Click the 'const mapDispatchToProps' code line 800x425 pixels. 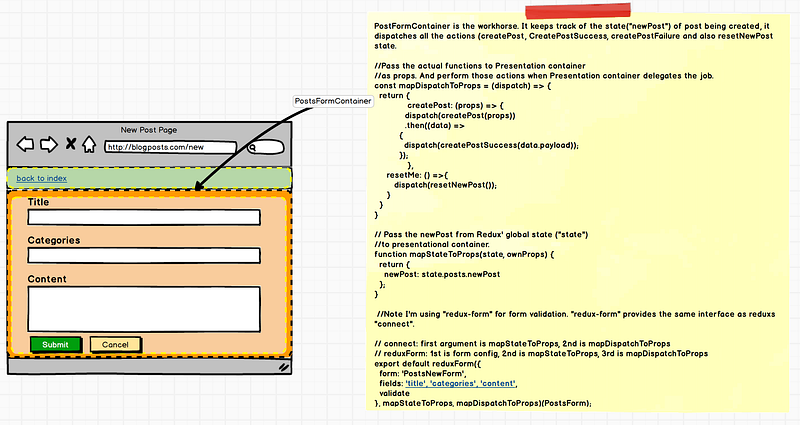point(463,86)
